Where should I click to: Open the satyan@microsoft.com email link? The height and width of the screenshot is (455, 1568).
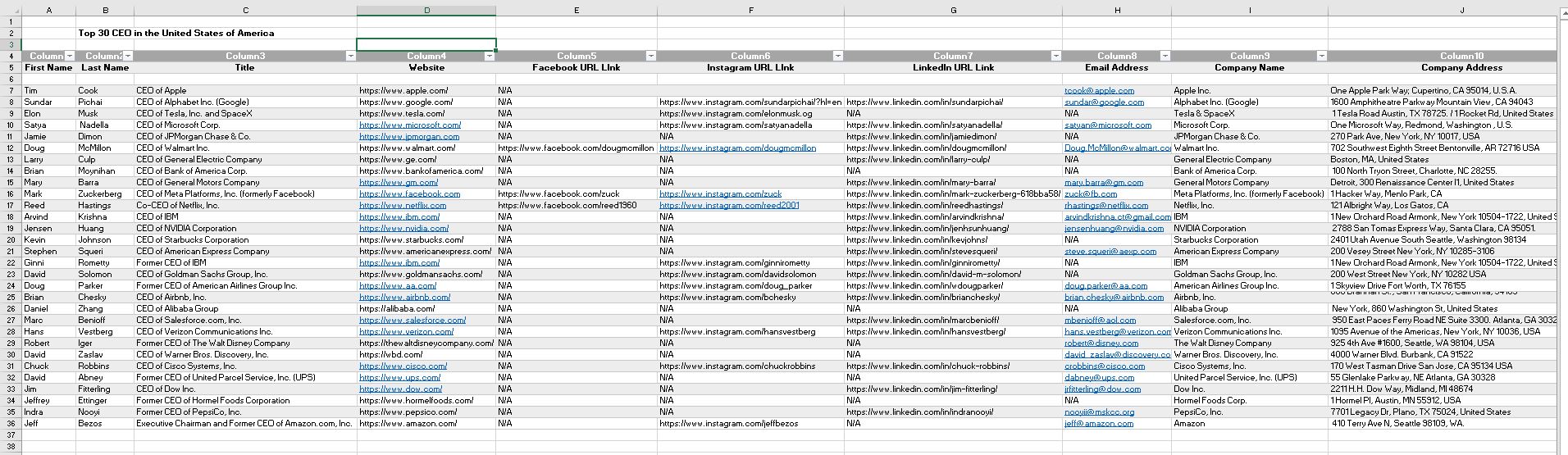click(x=1108, y=125)
